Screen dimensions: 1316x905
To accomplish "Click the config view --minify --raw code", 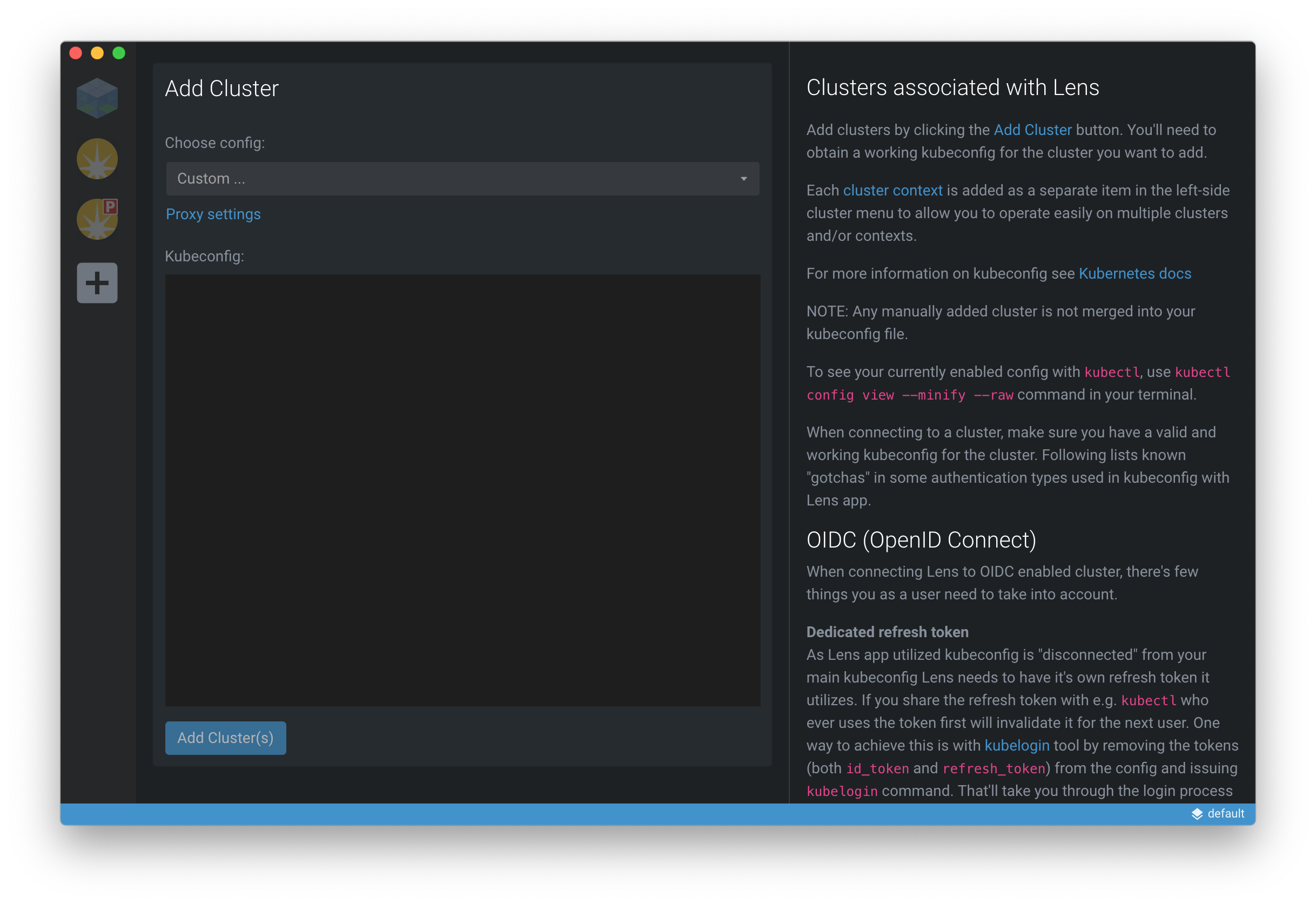I will pos(909,395).
